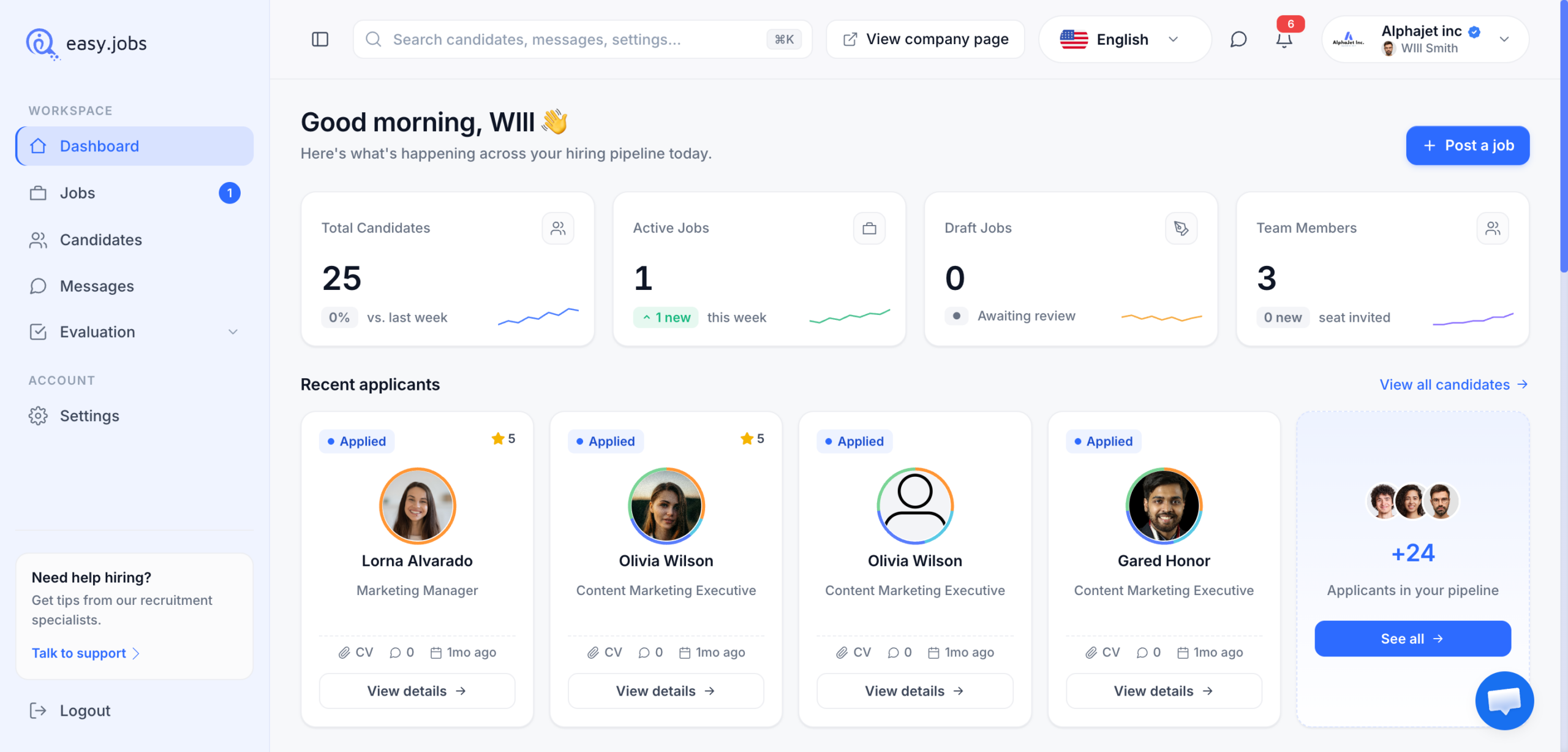1568x752 pixels.
Task: Open Candidates in the sidebar
Action: [x=135, y=240]
